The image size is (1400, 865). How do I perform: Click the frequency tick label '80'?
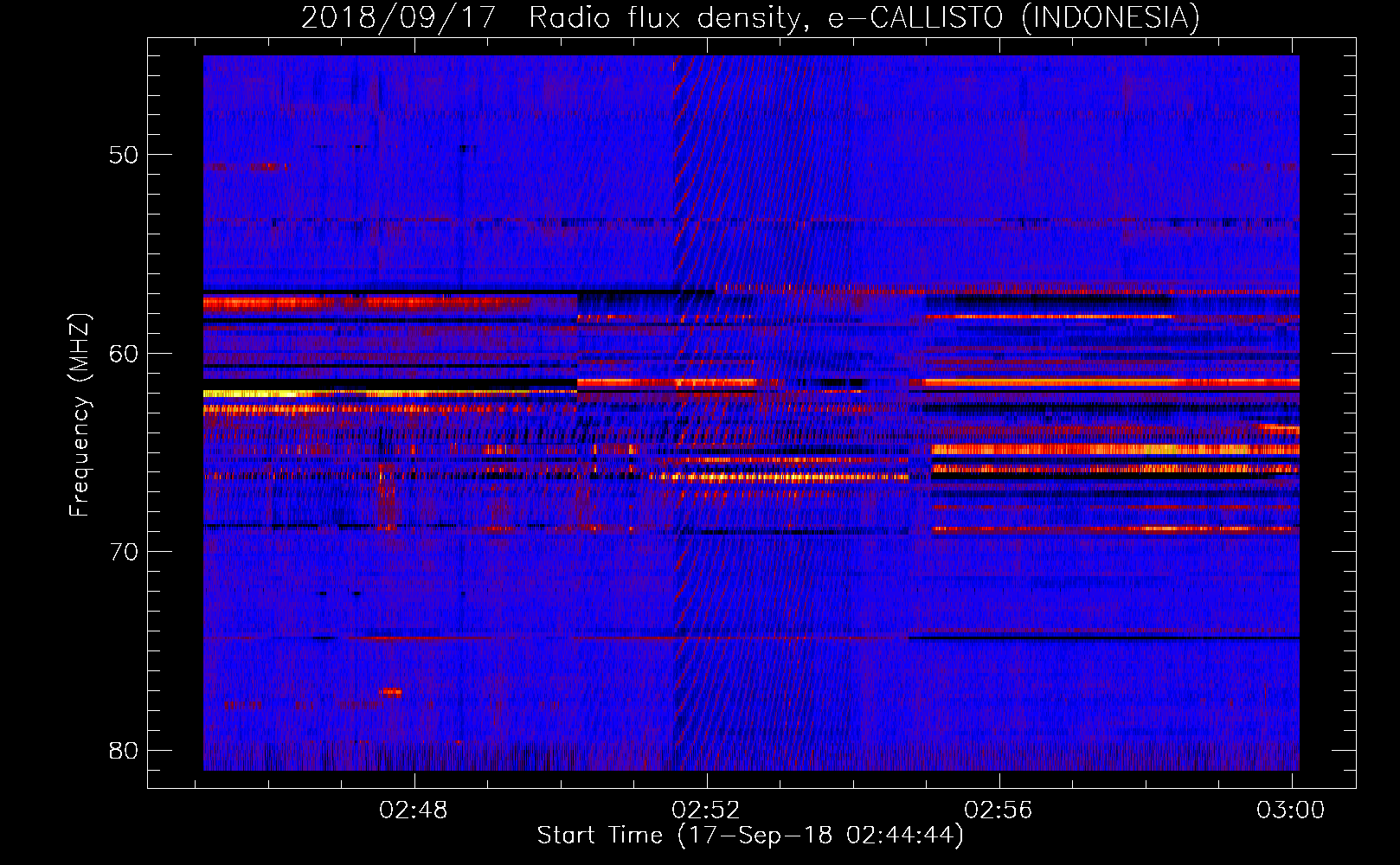(124, 750)
